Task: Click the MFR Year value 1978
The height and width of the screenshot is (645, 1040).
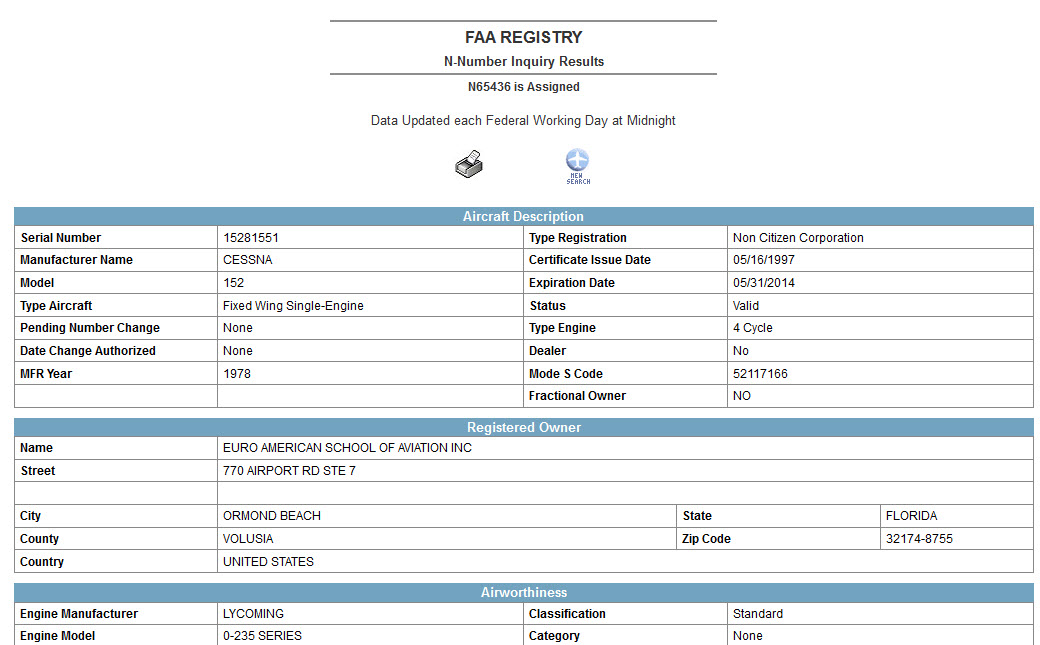Action: [x=237, y=374]
